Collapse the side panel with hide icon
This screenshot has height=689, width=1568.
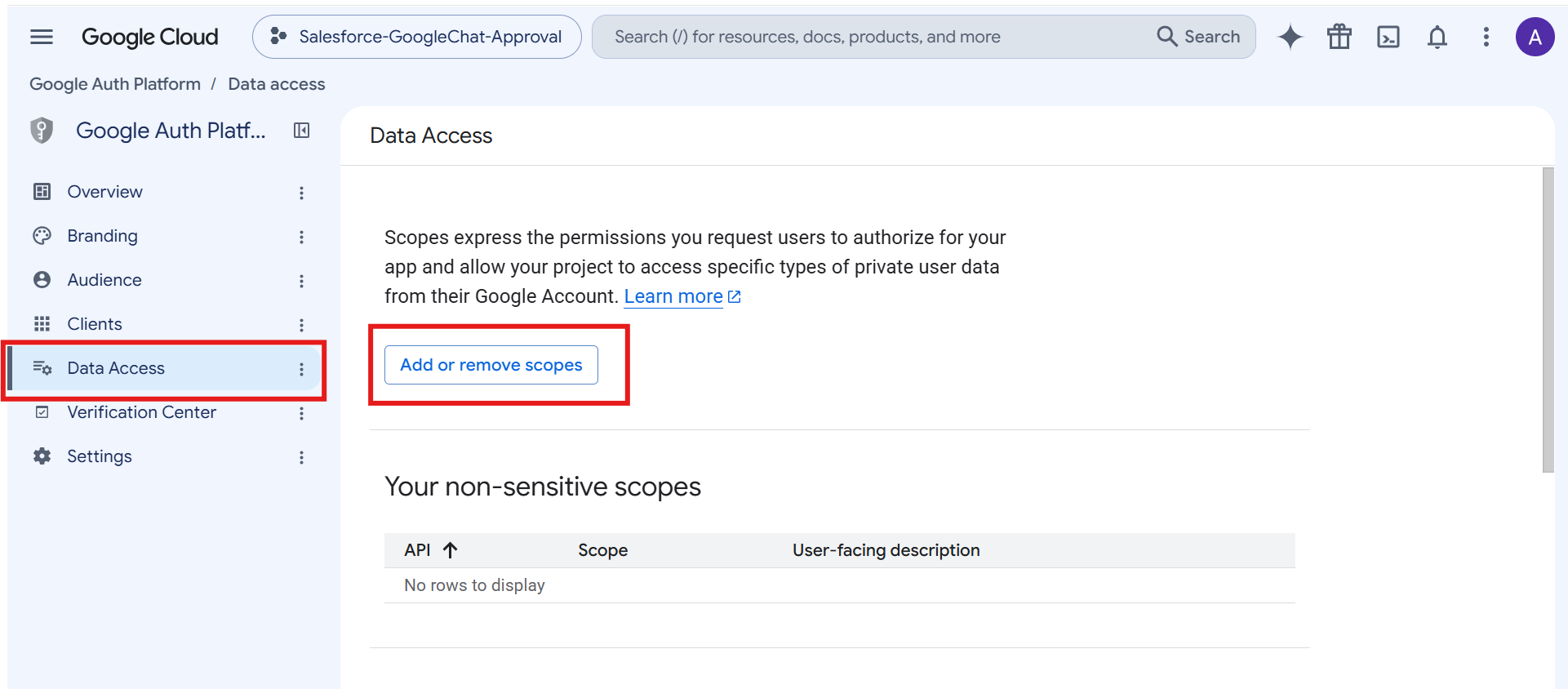tap(302, 131)
